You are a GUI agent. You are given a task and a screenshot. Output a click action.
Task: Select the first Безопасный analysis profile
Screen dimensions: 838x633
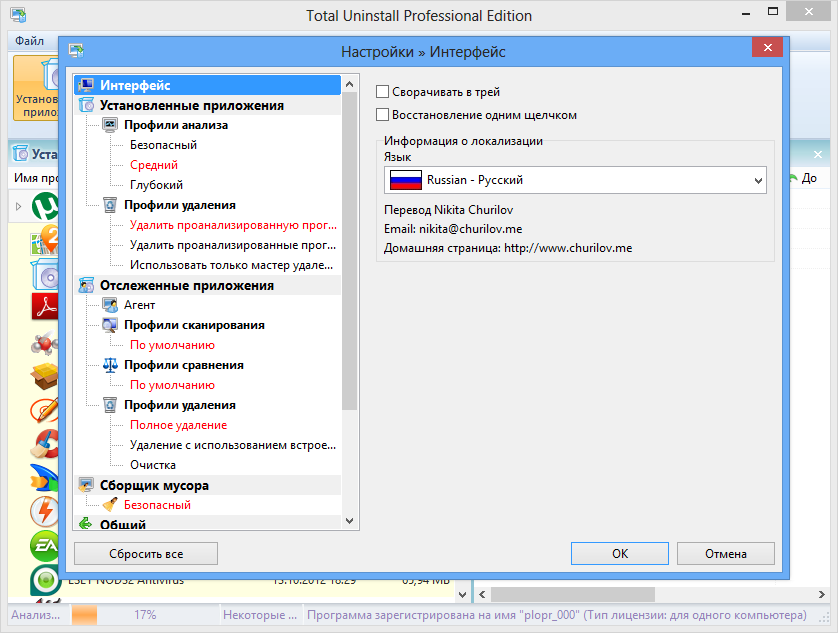[x=163, y=145]
